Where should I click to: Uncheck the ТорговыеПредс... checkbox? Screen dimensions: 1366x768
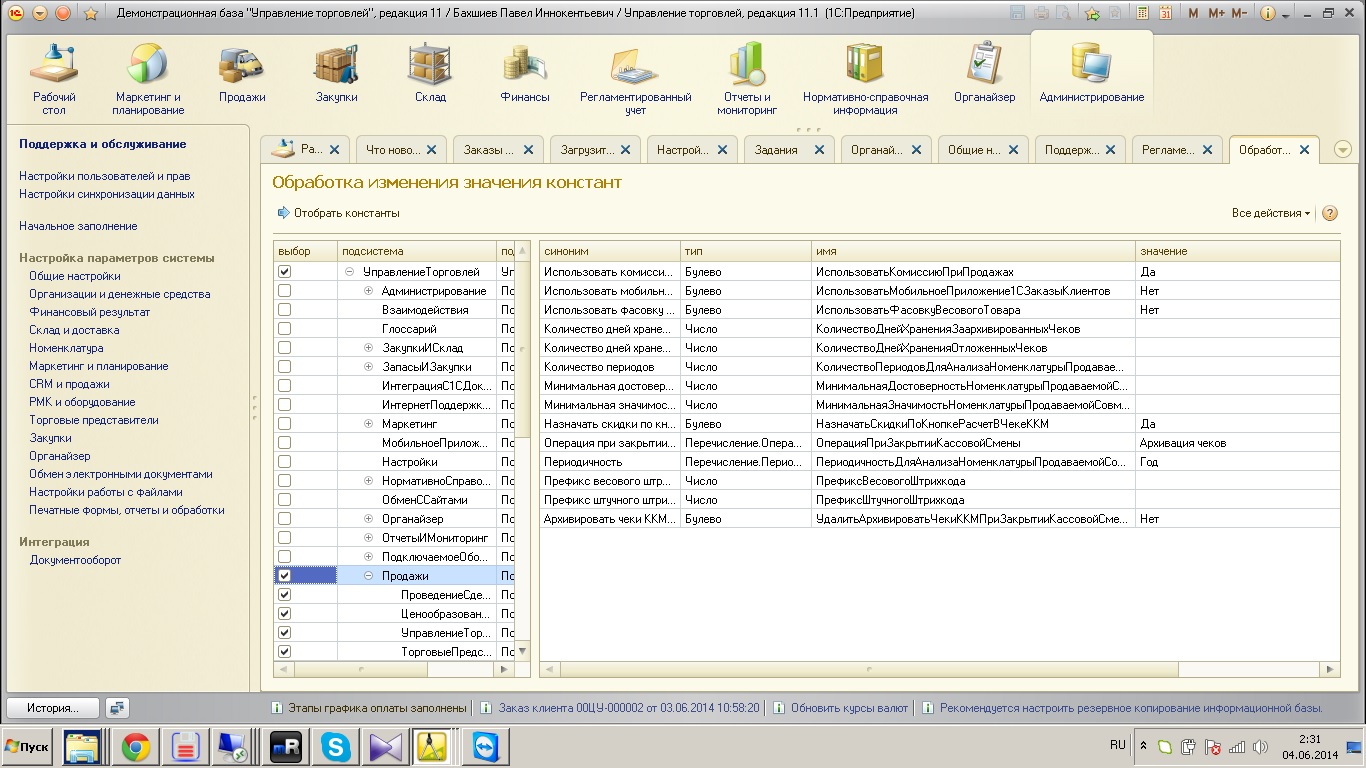[x=285, y=652]
